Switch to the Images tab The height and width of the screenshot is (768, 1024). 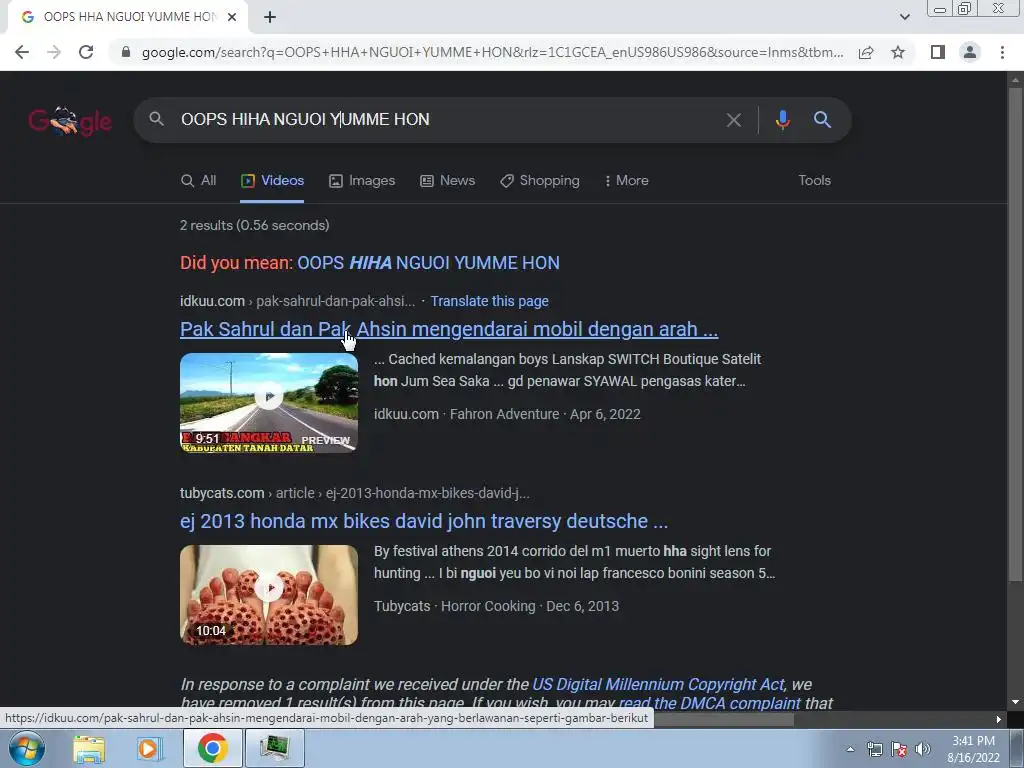pyautogui.click(x=362, y=181)
